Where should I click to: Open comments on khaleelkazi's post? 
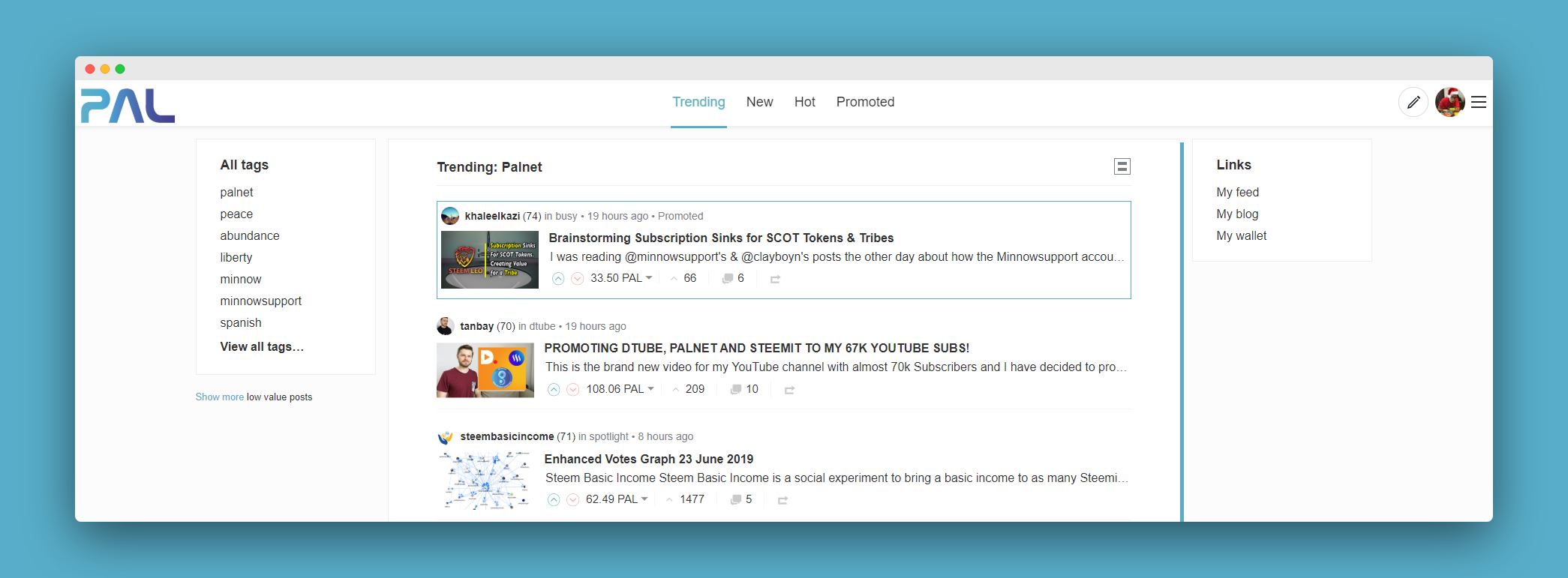click(x=733, y=278)
